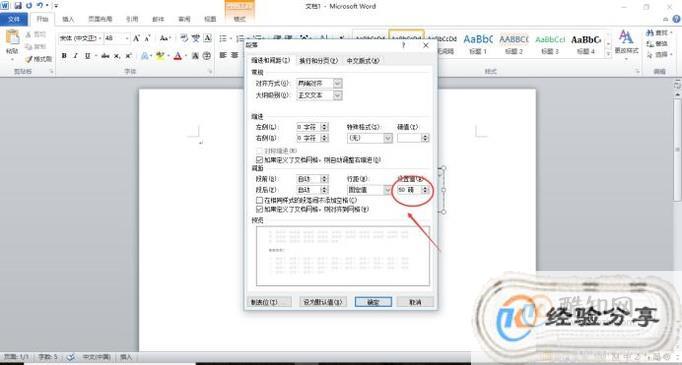The image size is (682, 365).
Task: Click the Center alignment icon
Action: tap(235, 55)
